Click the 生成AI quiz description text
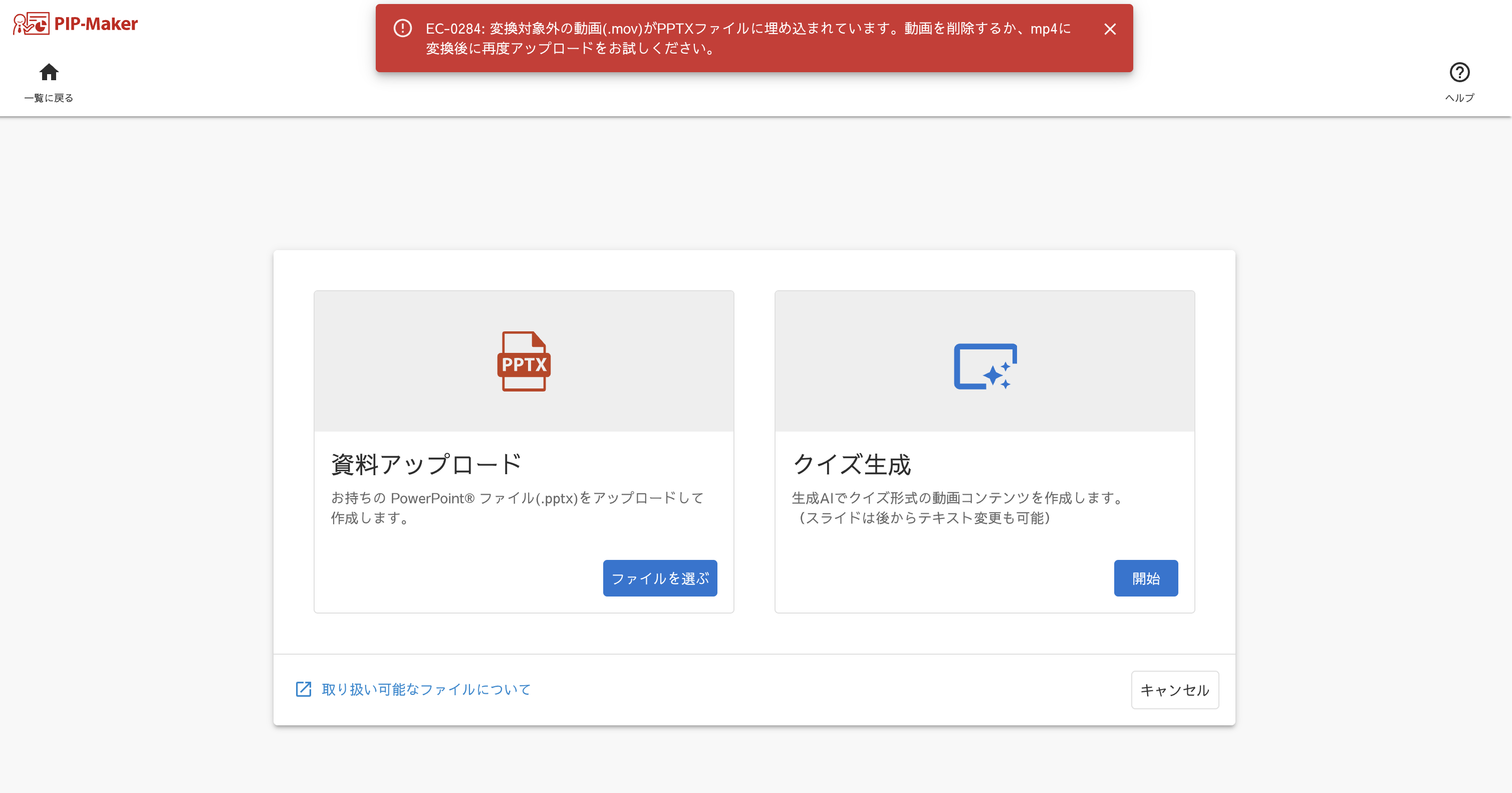Viewport: 1512px width, 793px height. click(958, 507)
